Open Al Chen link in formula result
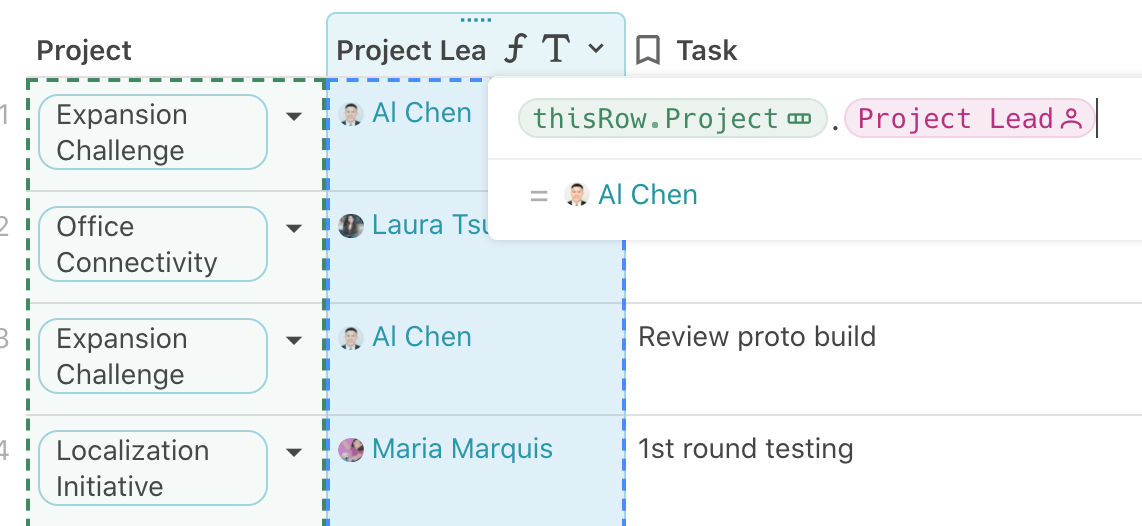This screenshot has height=526, width=1142. [647, 195]
